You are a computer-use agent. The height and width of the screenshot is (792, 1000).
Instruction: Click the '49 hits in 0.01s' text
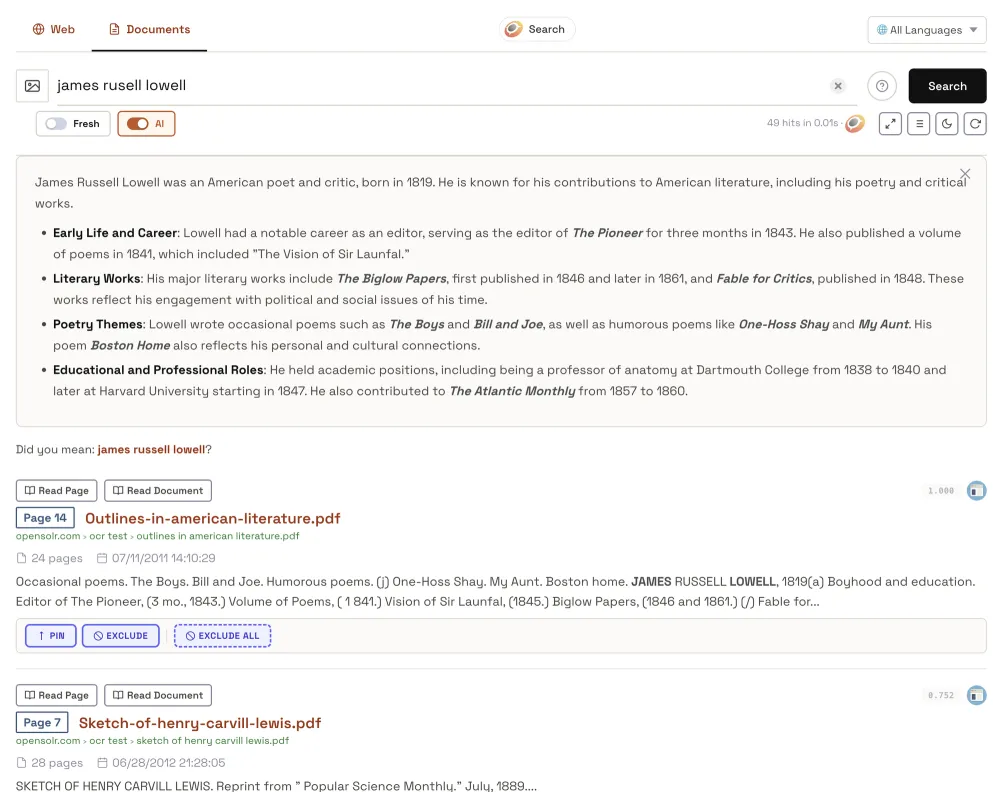click(x=802, y=123)
